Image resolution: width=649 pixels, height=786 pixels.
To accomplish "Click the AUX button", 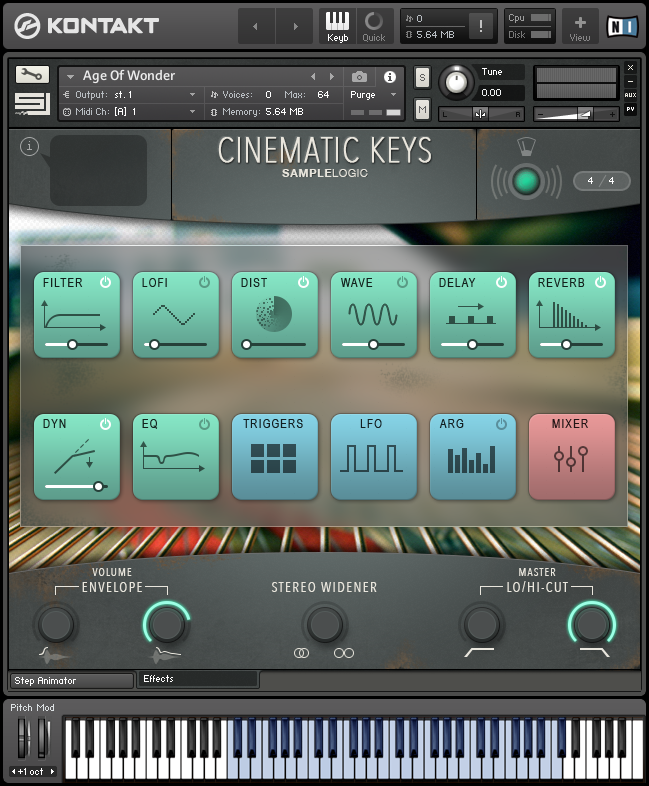I will point(630,95).
